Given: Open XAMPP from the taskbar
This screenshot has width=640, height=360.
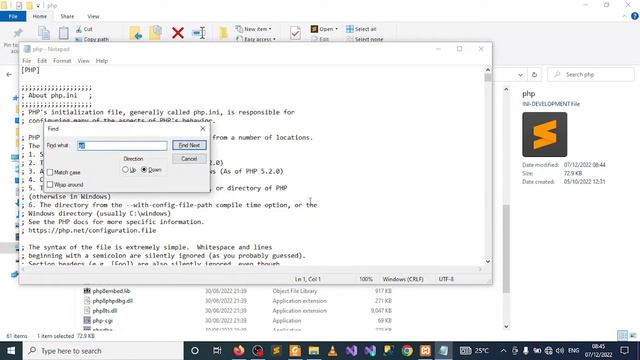Looking at the screenshot, I should (x=425, y=351).
